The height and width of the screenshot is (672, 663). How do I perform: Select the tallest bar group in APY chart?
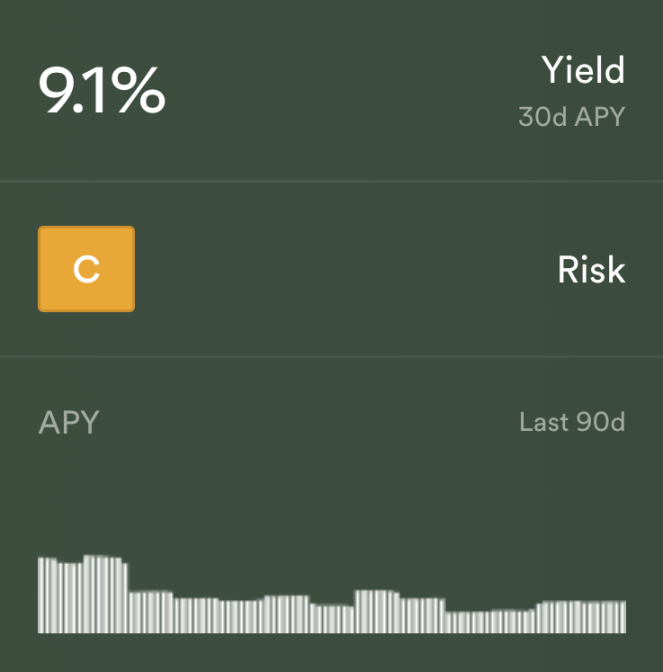(102, 594)
